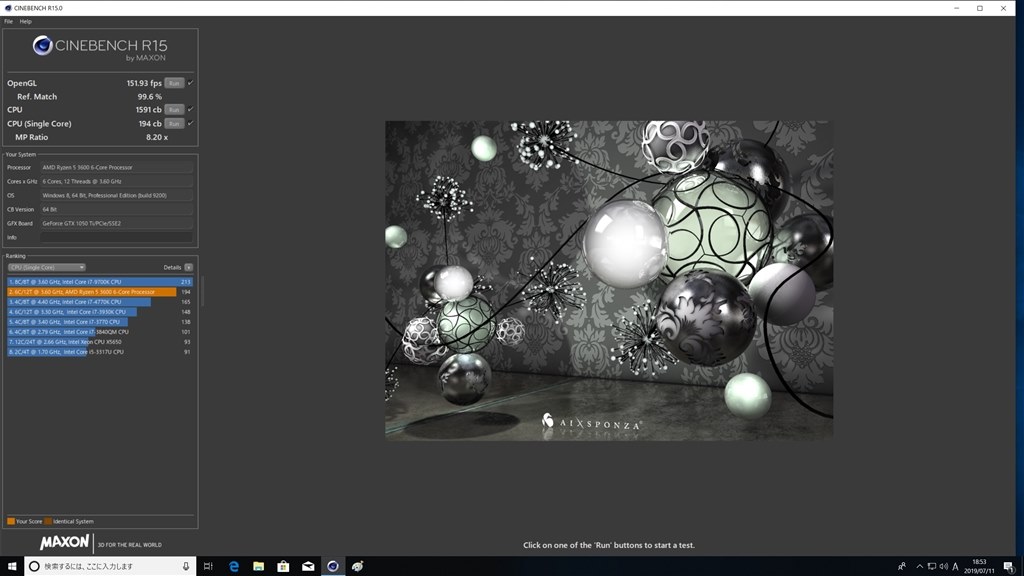
Task: Open the File menu
Action: click(x=7, y=19)
